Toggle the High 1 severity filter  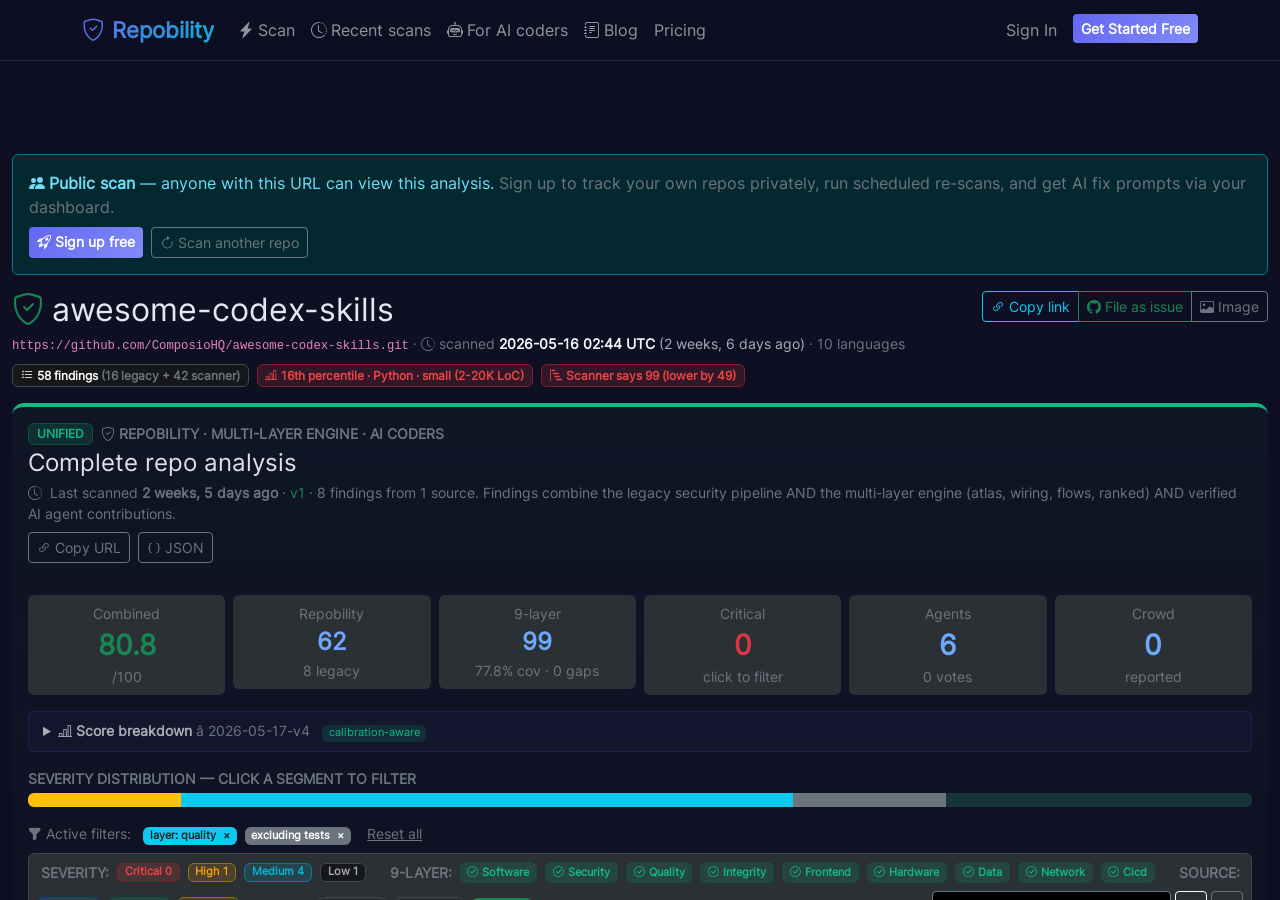[x=212, y=872]
